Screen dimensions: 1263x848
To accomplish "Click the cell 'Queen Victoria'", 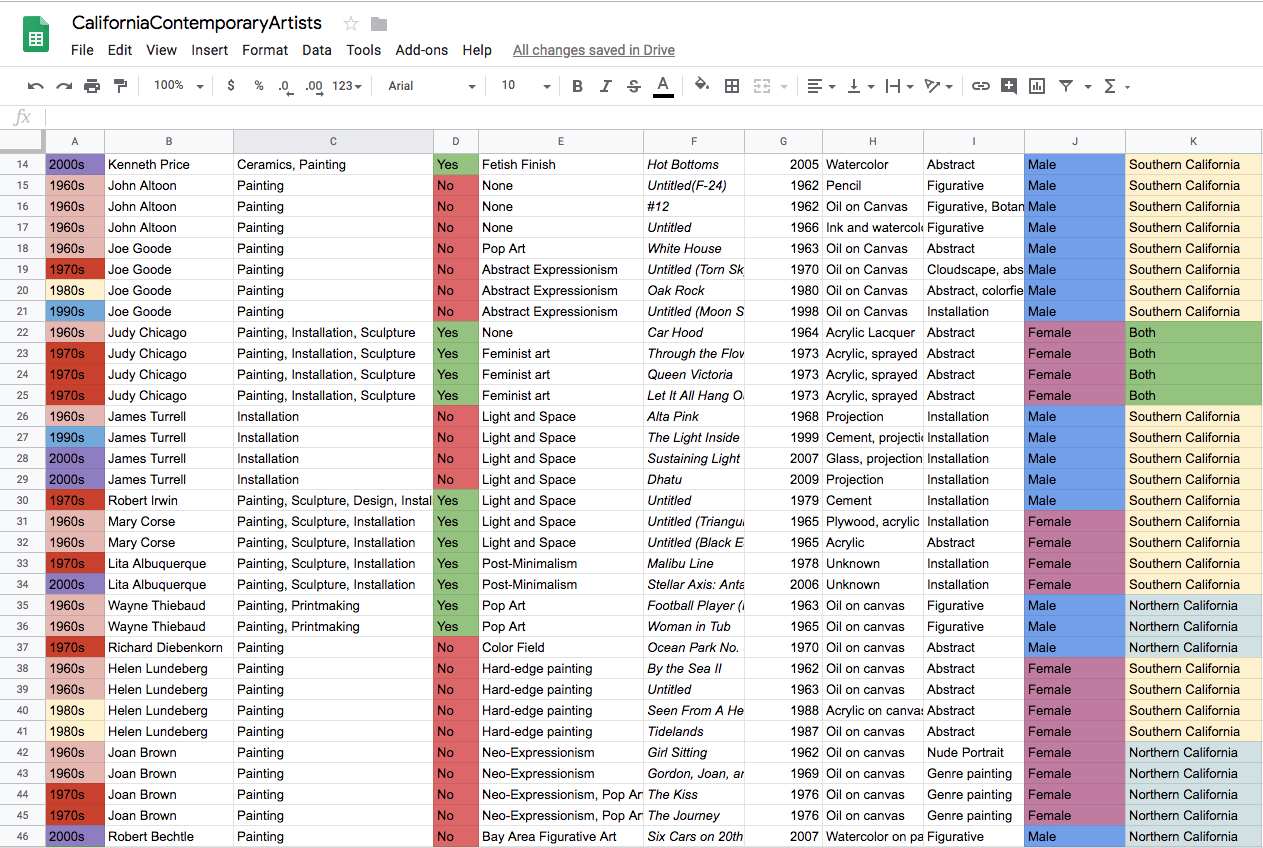I will pyautogui.click(x=694, y=375).
